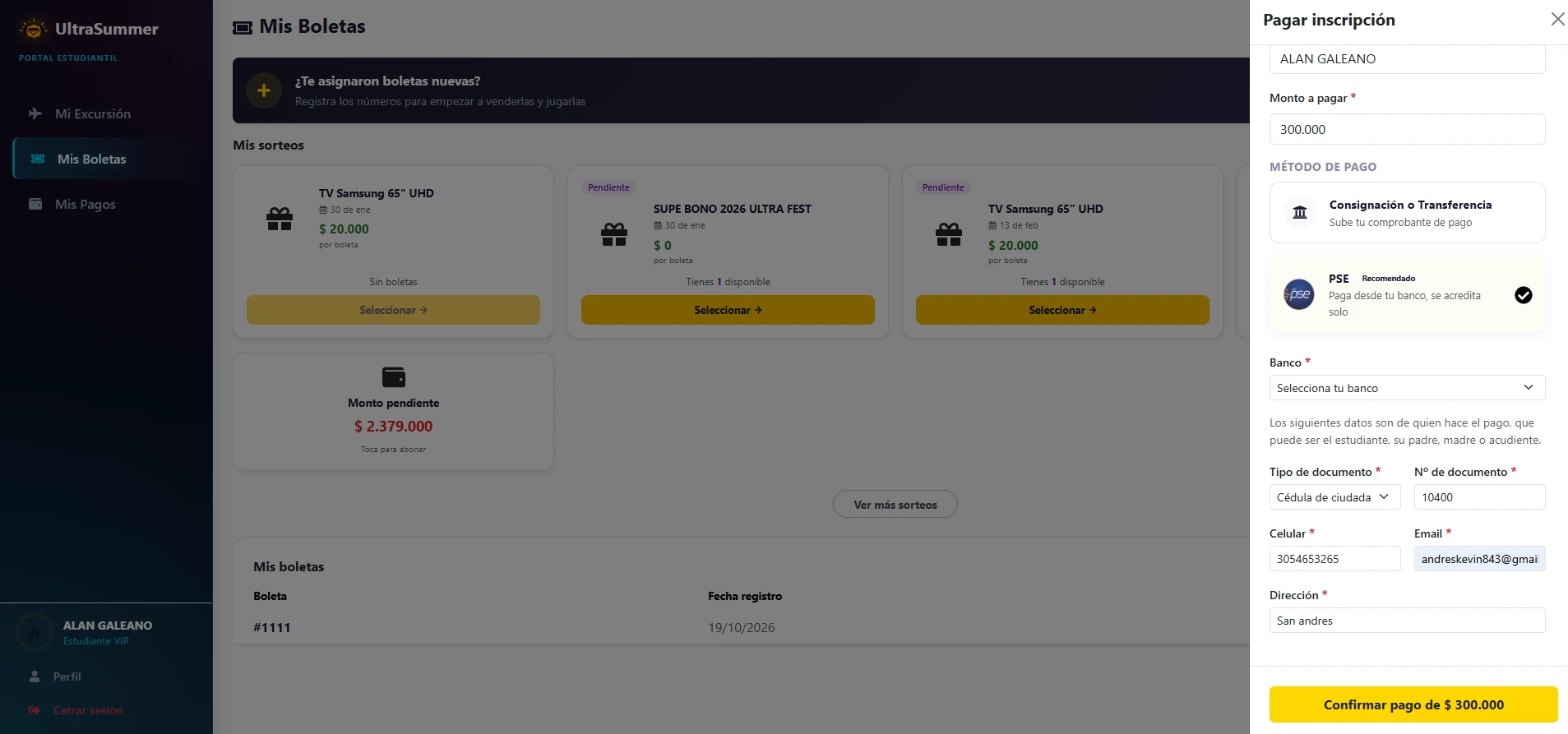Click the PSE selected checkmark indicator
Screen dimensions: 1568x734
point(1524,295)
